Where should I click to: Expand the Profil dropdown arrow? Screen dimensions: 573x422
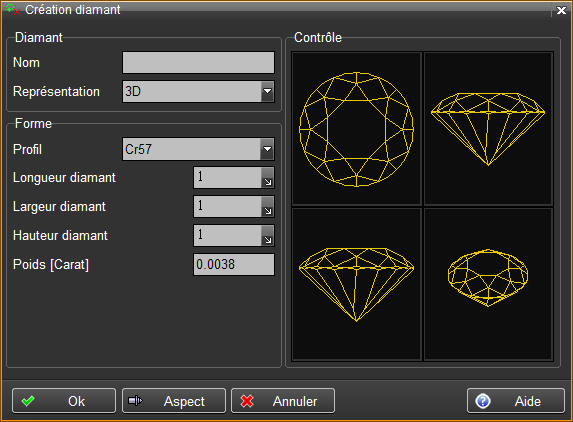267,149
